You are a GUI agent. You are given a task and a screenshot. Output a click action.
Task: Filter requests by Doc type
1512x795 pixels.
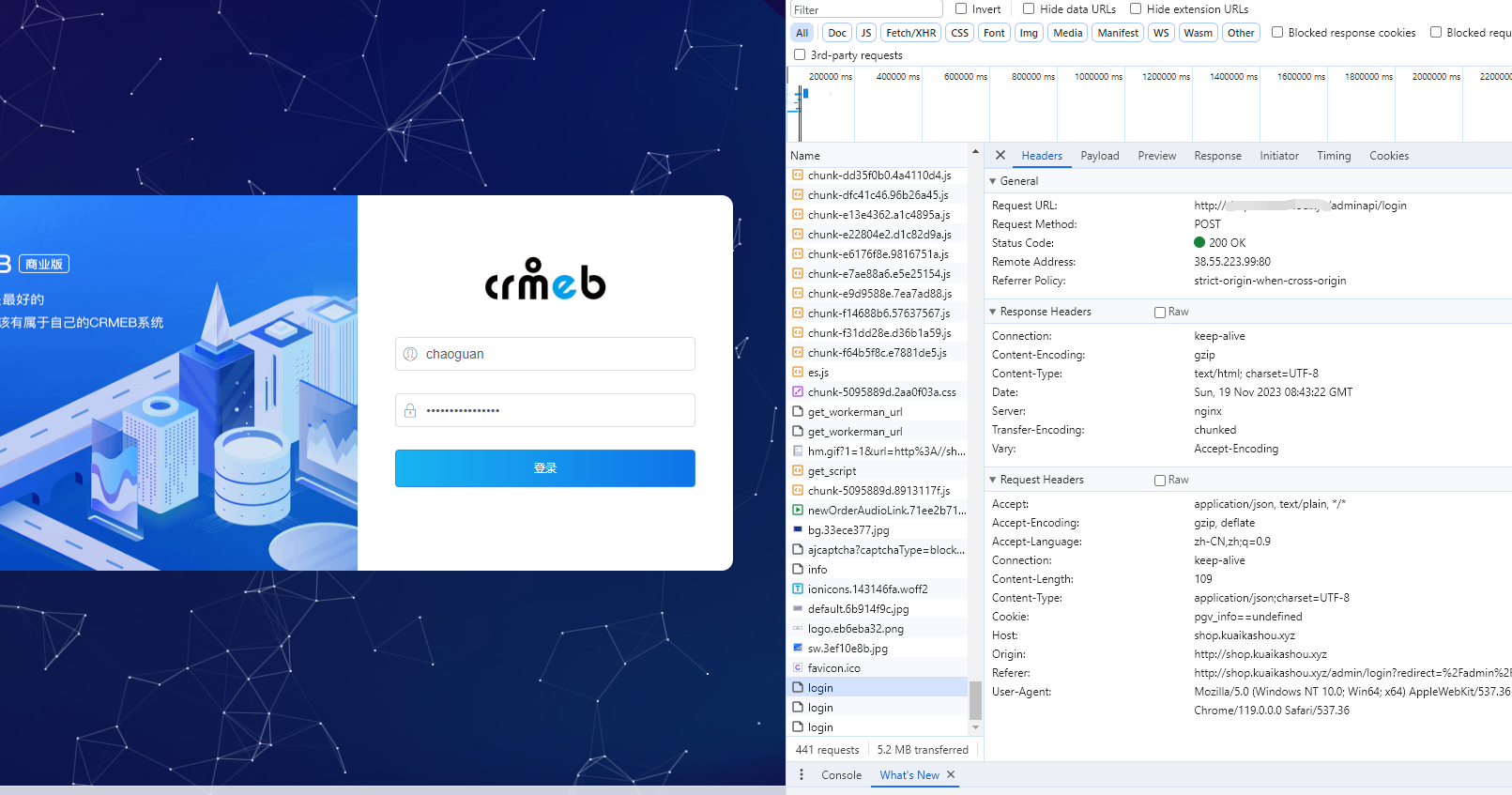(837, 33)
